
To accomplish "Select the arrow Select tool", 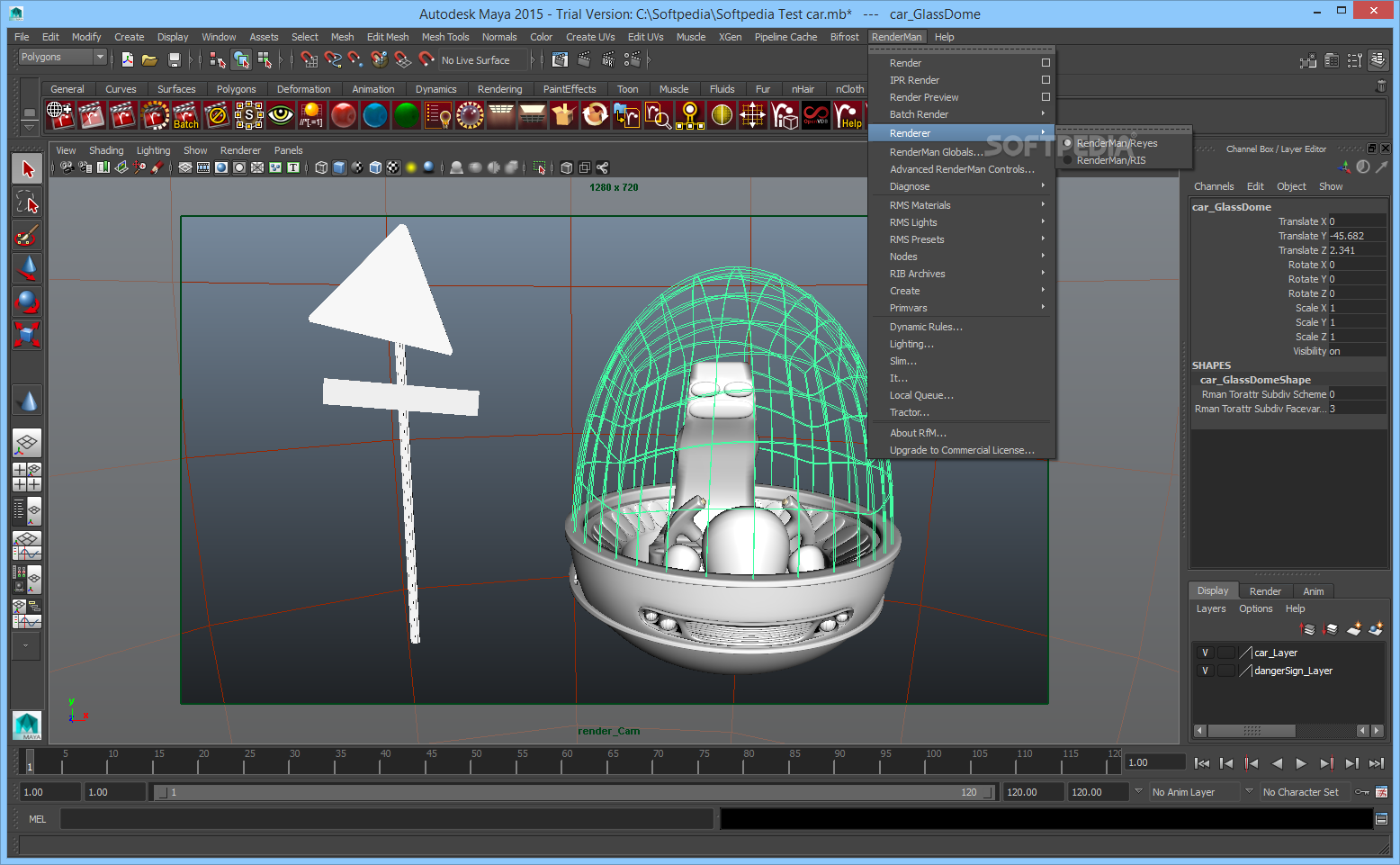I will click(x=27, y=168).
